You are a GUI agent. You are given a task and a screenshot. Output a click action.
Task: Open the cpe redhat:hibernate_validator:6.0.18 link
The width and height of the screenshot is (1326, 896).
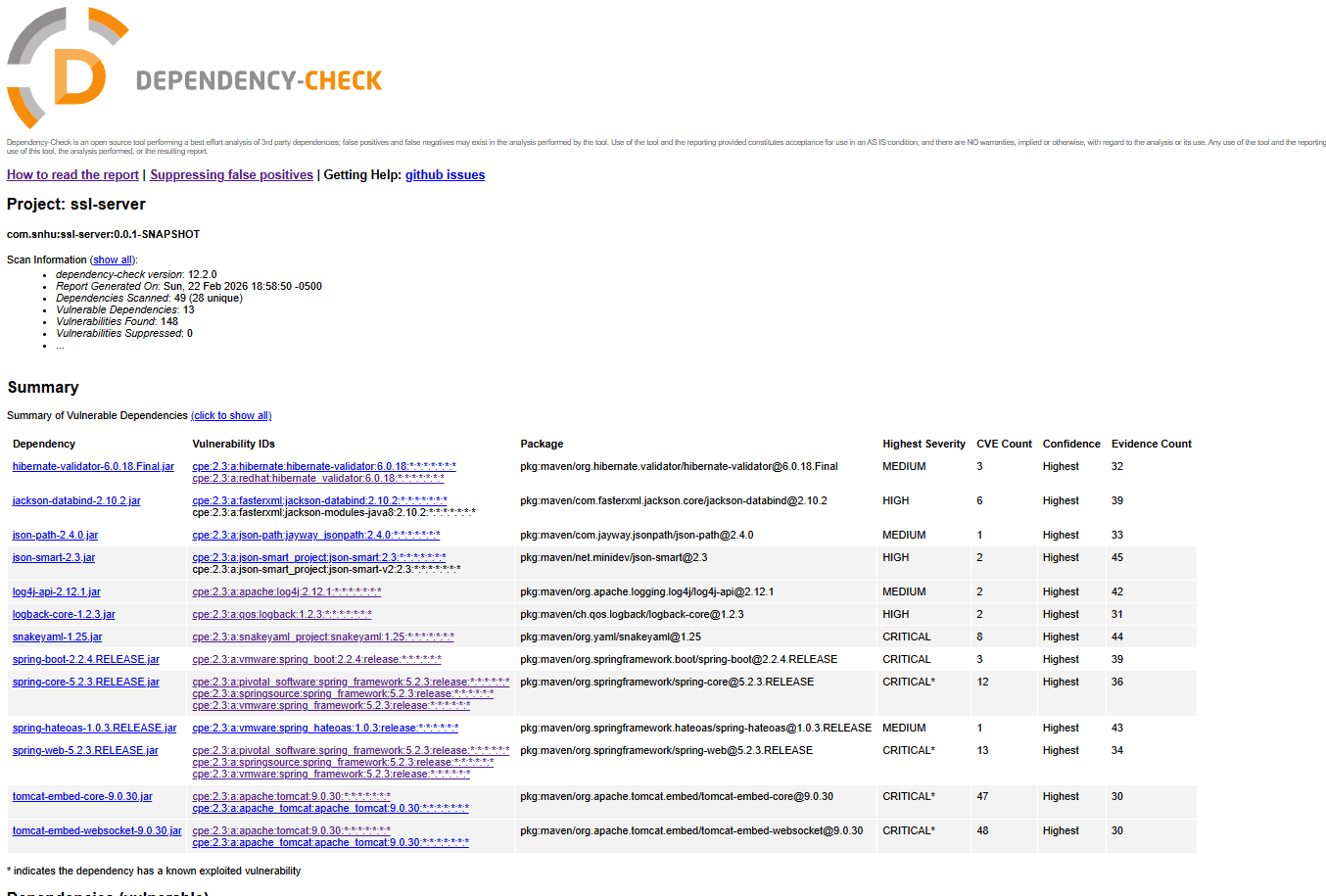pyautogui.click(x=318, y=479)
